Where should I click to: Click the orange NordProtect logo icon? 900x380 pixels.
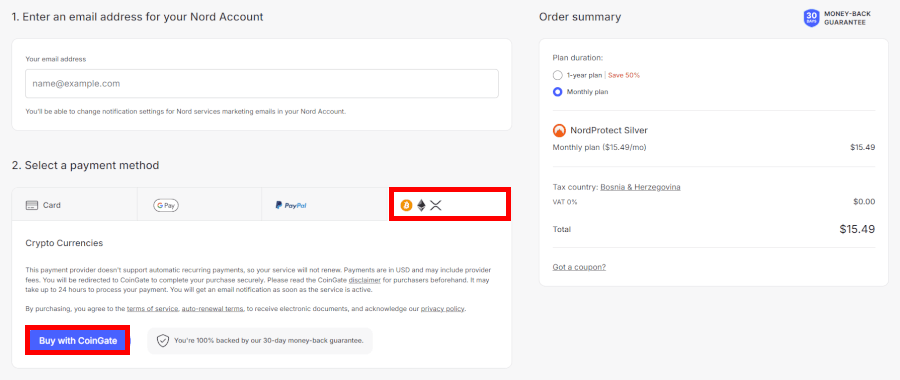coord(559,130)
